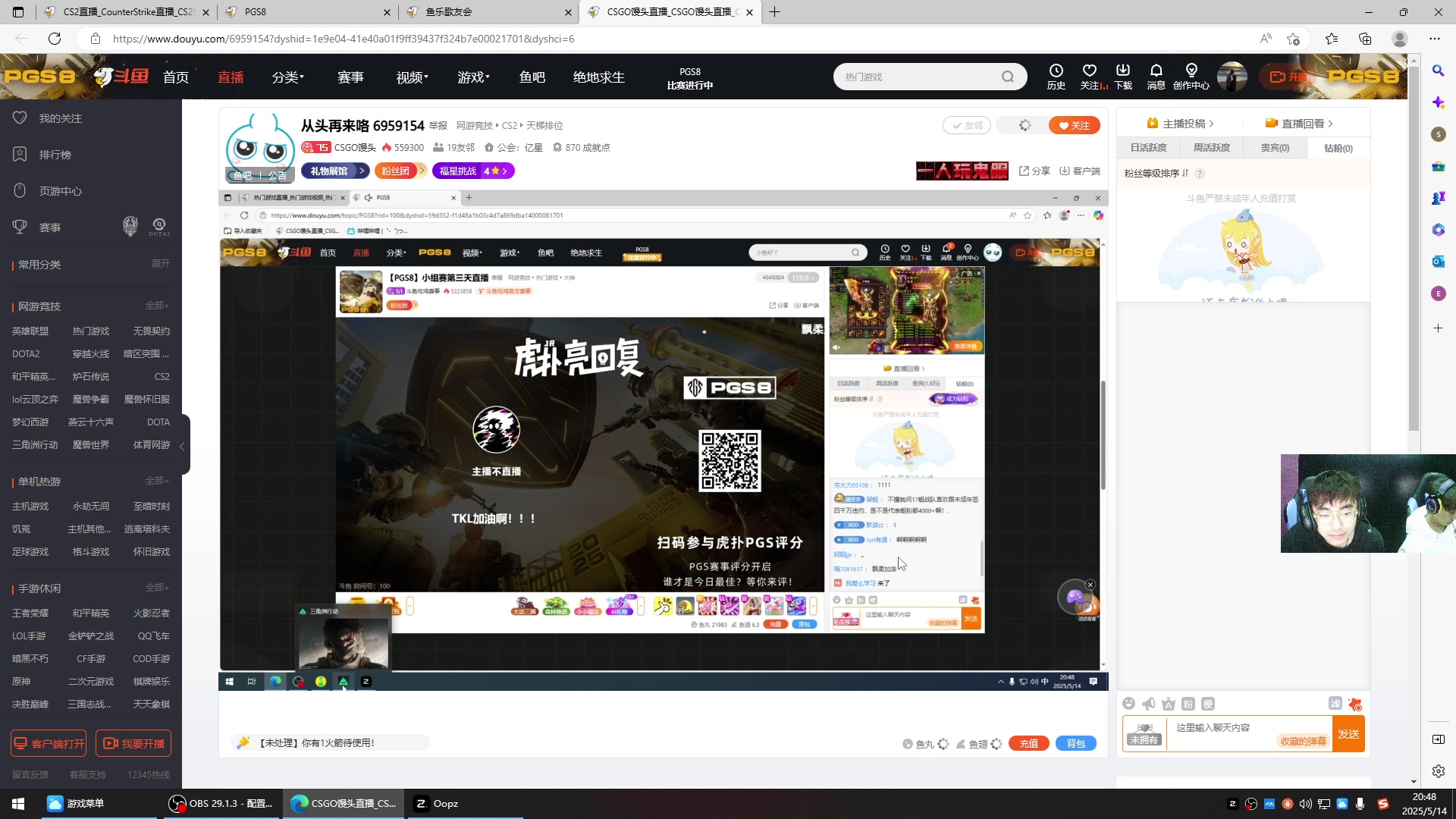Click 客户端打开 button in sidebar
The height and width of the screenshot is (819, 1456).
click(49, 744)
